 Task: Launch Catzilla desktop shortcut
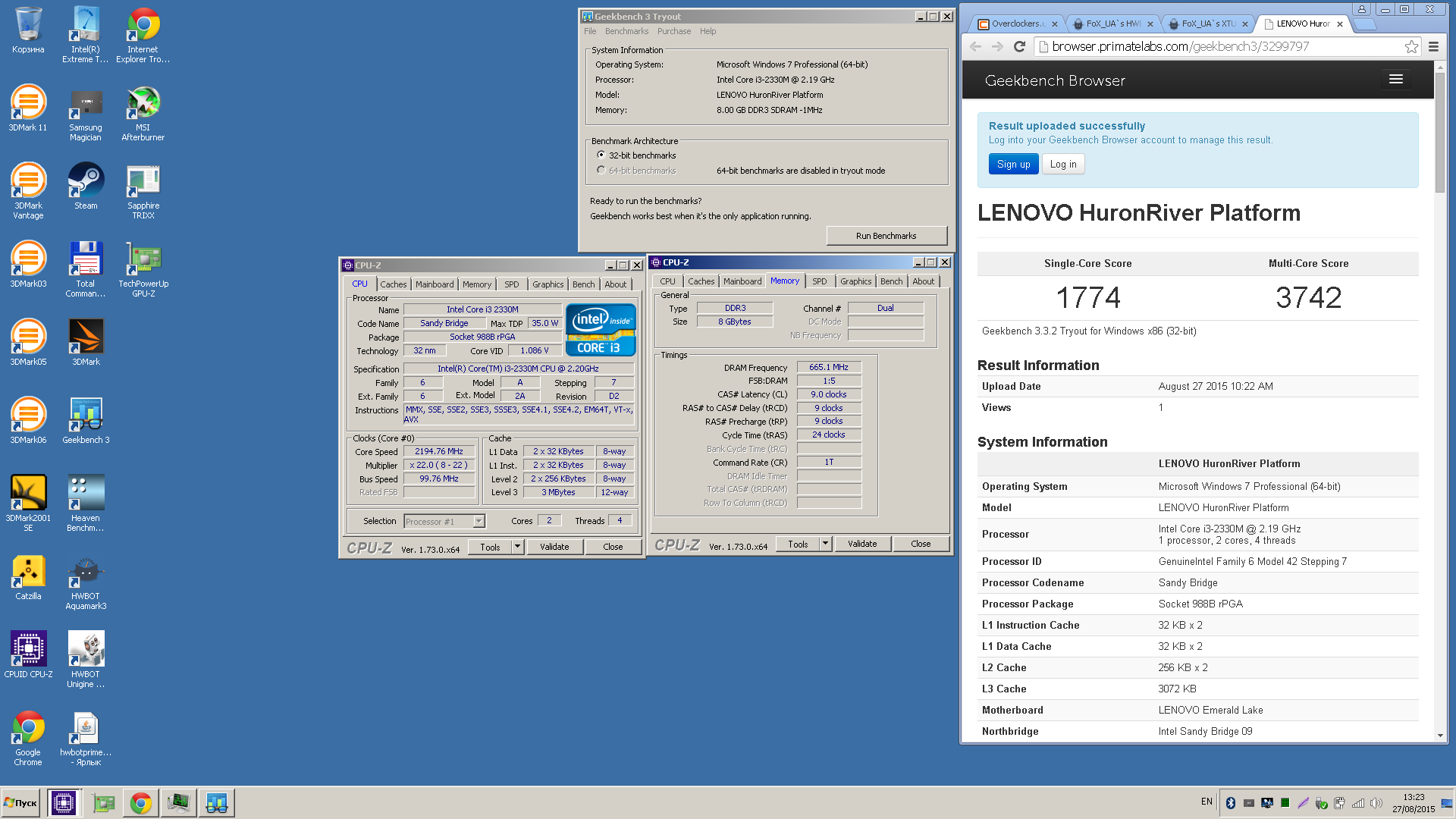(28, 578)
